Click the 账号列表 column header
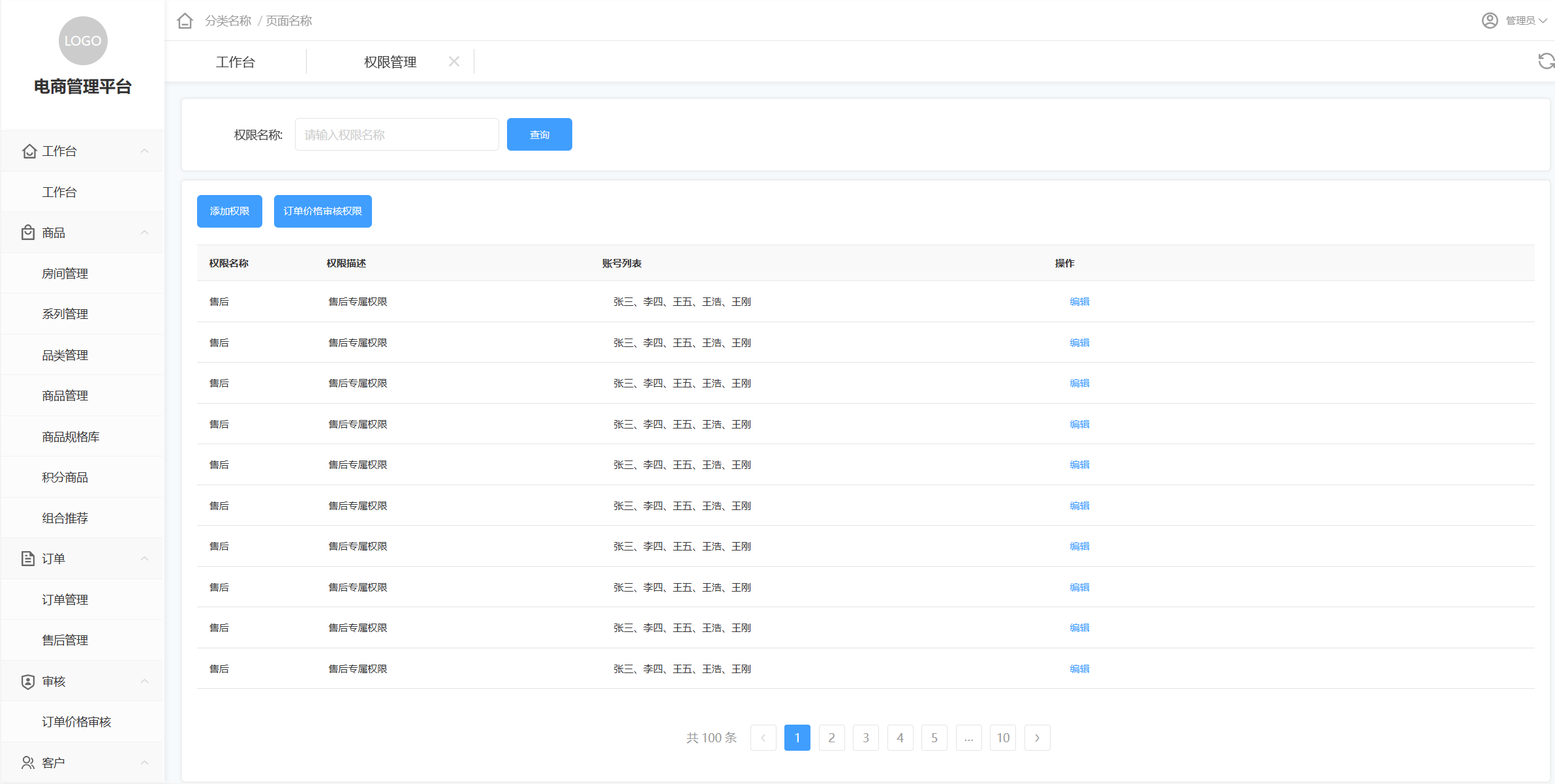 pos(622,264)
